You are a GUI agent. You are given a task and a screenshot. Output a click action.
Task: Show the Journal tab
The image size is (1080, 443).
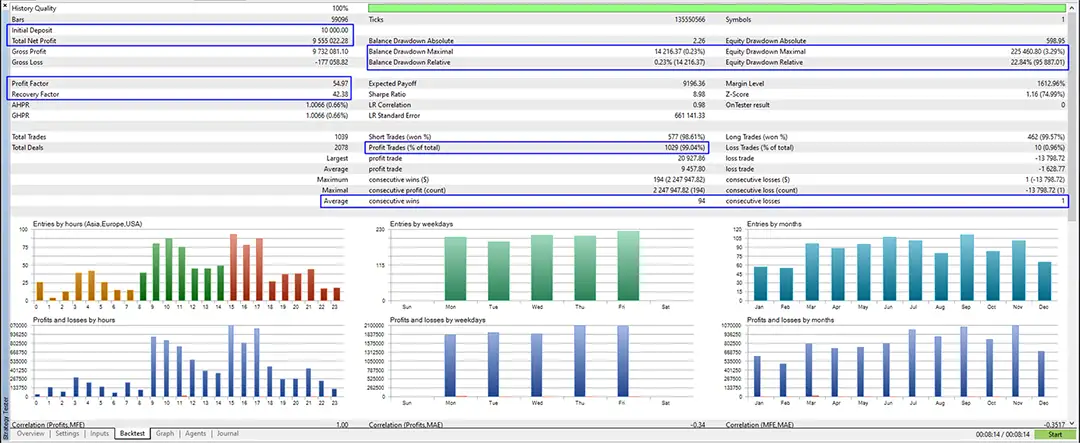(227, 434)
